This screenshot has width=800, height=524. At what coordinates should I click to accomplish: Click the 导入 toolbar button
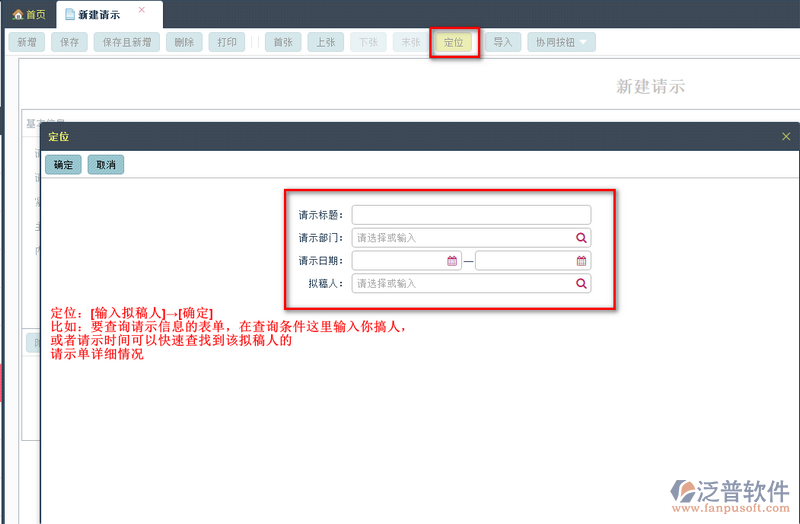[502, 42]
